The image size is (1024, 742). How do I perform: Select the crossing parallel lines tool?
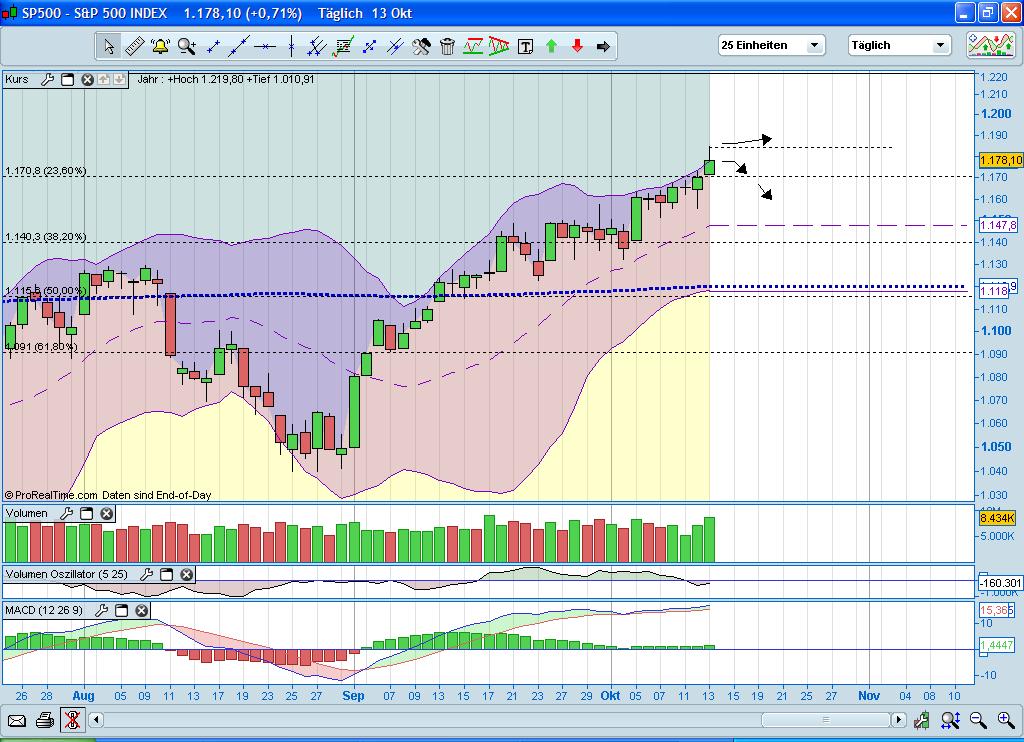click(x=395, y=46)
